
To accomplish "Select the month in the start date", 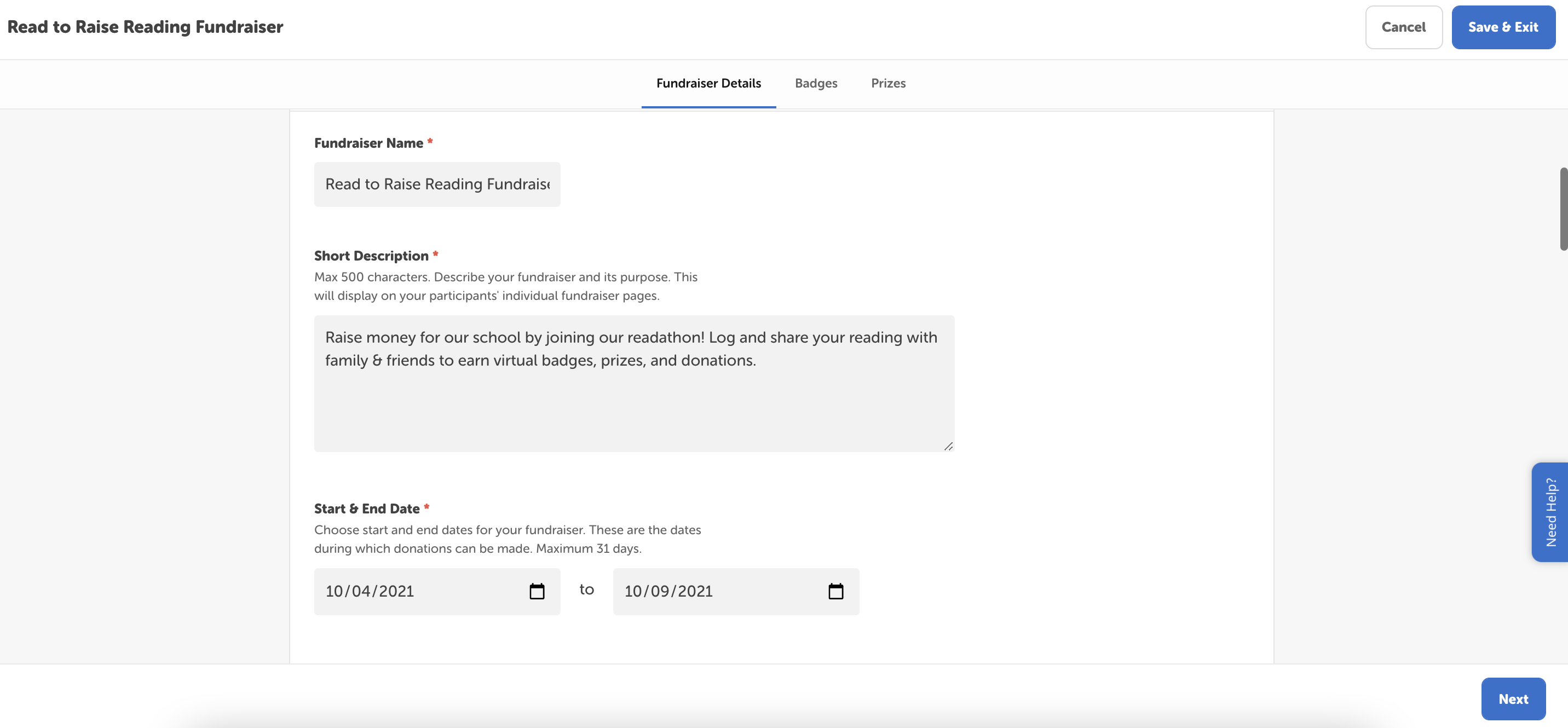I will pyautogui.click(x=334, y=591).
